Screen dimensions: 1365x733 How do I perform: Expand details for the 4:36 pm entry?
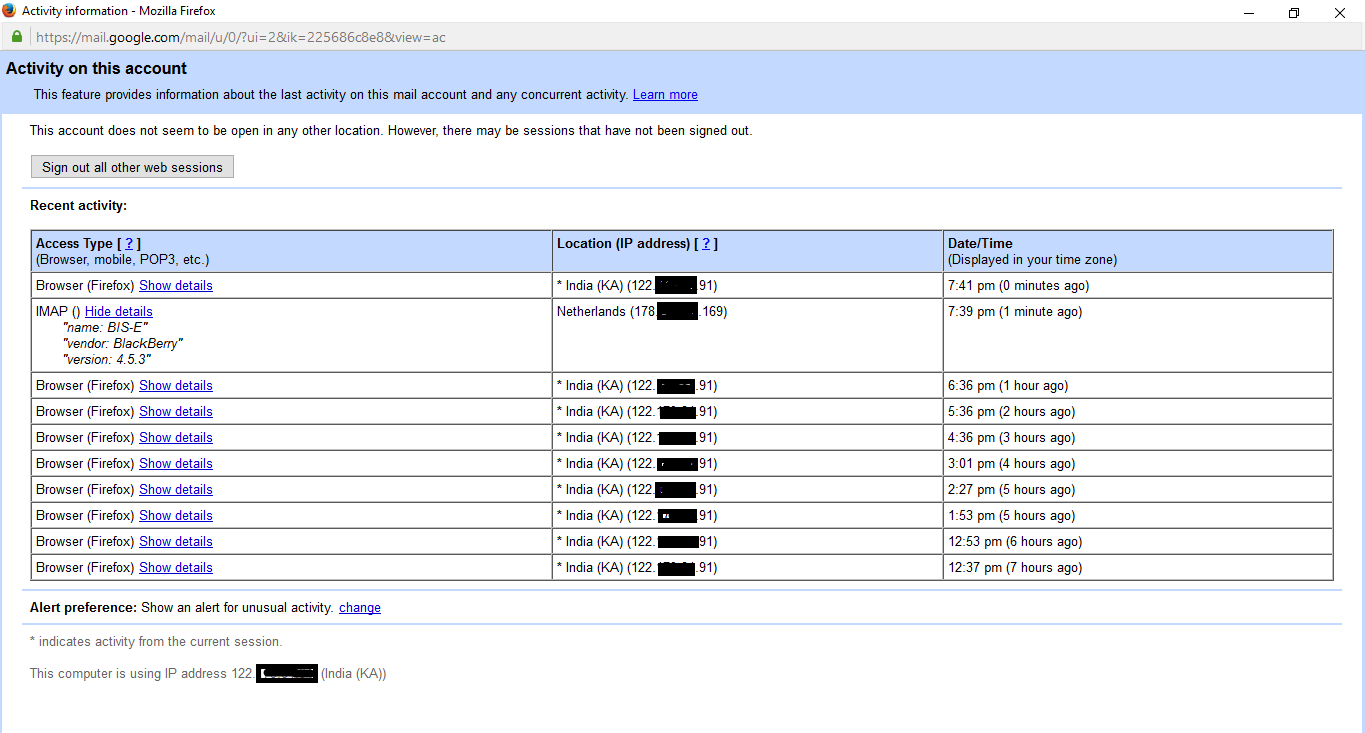click(x=175, y=438)
